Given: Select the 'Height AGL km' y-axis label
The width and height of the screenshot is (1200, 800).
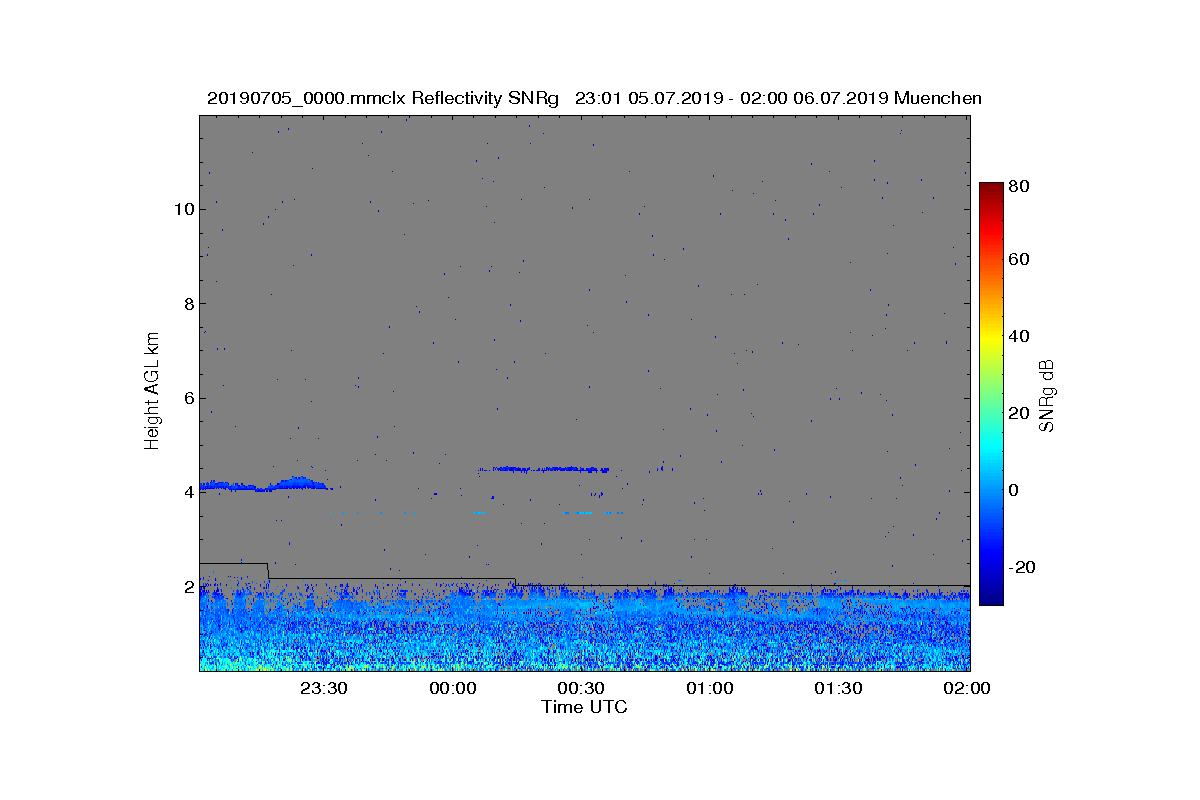Looking at the screenshot, I should click(152, 390).
